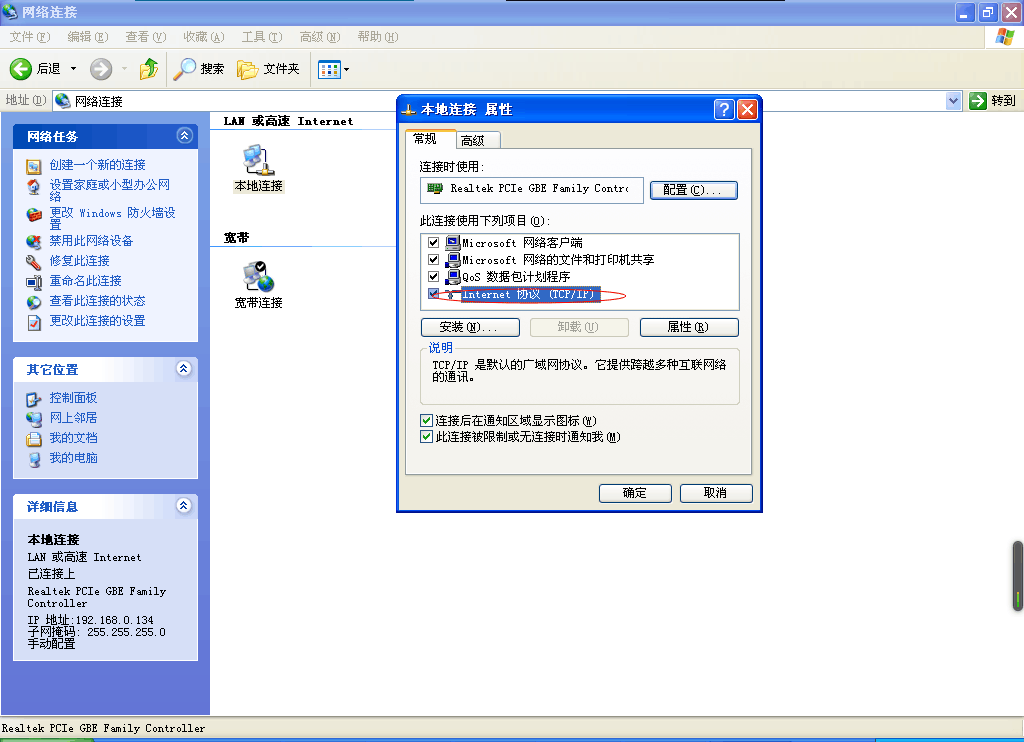Viewport: 1024px width, 742px height.
Task: Click the 查看此连接的状态 icon
Action: (33, 302)
